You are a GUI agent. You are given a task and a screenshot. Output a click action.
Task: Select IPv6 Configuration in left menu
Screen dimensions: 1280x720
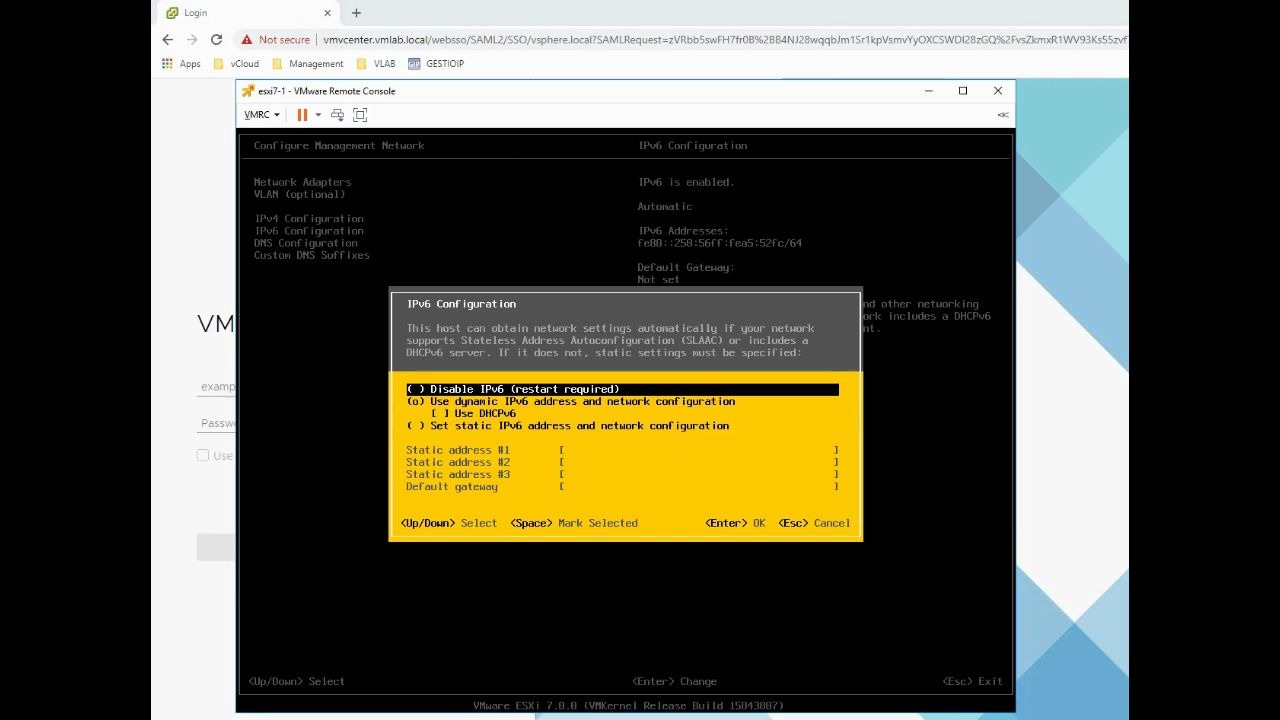308,231
